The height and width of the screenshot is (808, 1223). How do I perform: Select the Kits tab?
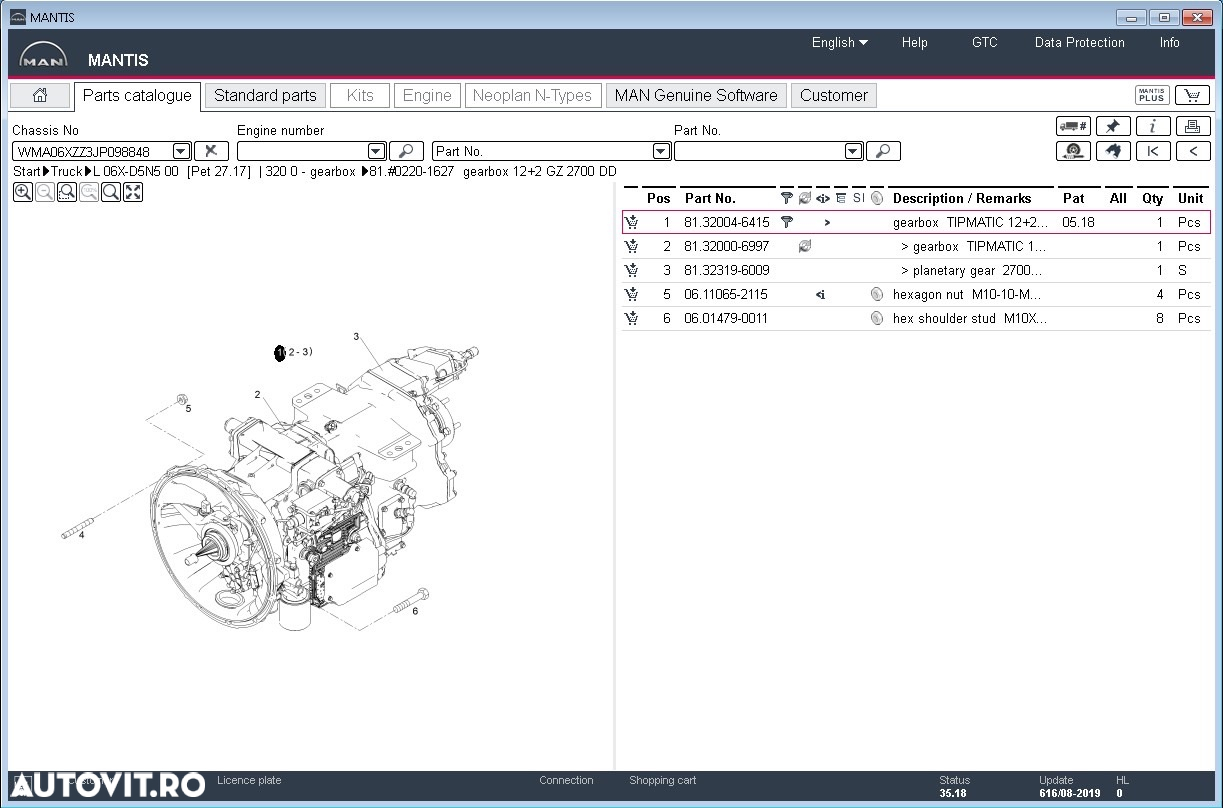pyautogui.click(x=360, y=96)
